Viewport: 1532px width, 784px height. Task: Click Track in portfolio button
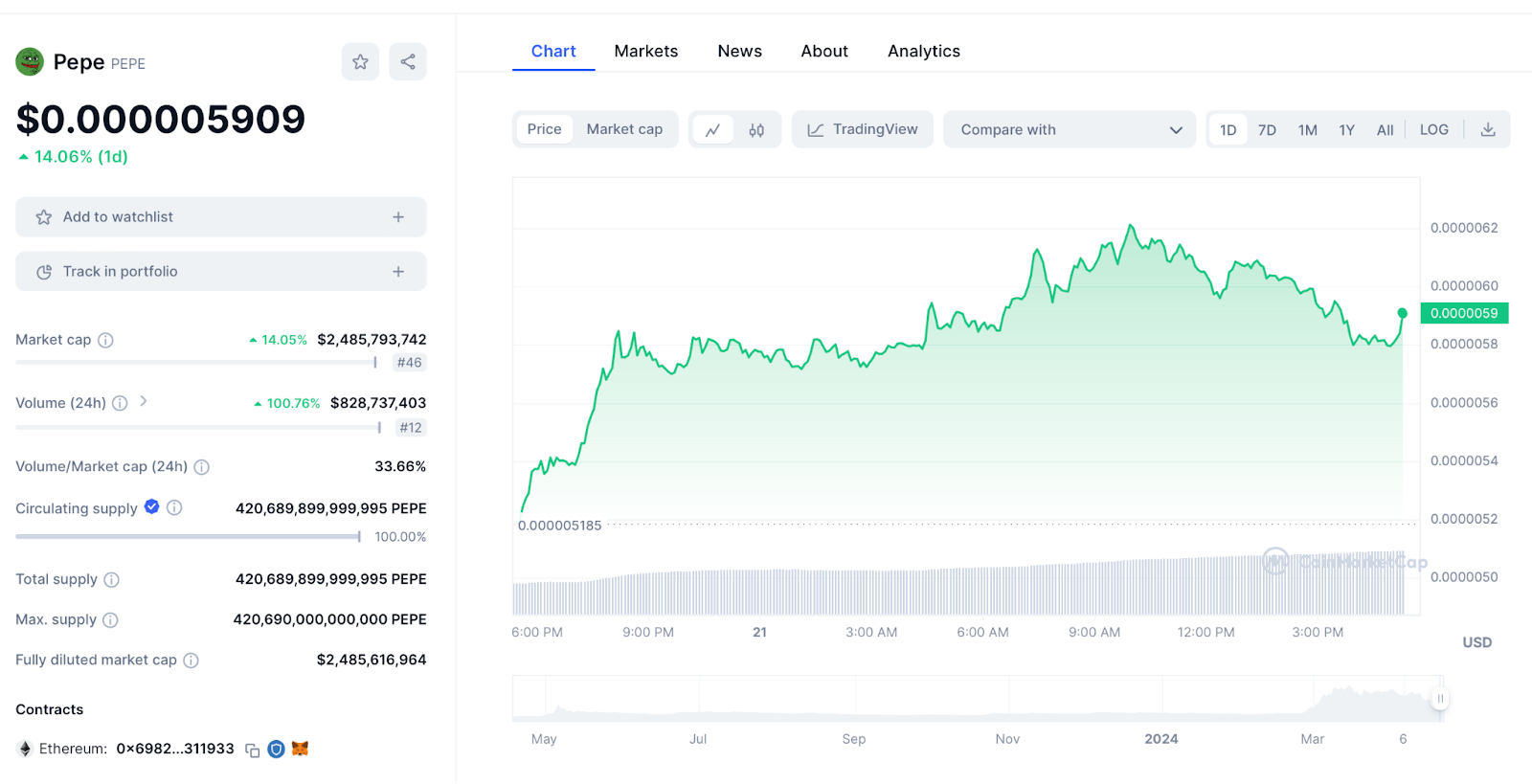coord(221,272)
